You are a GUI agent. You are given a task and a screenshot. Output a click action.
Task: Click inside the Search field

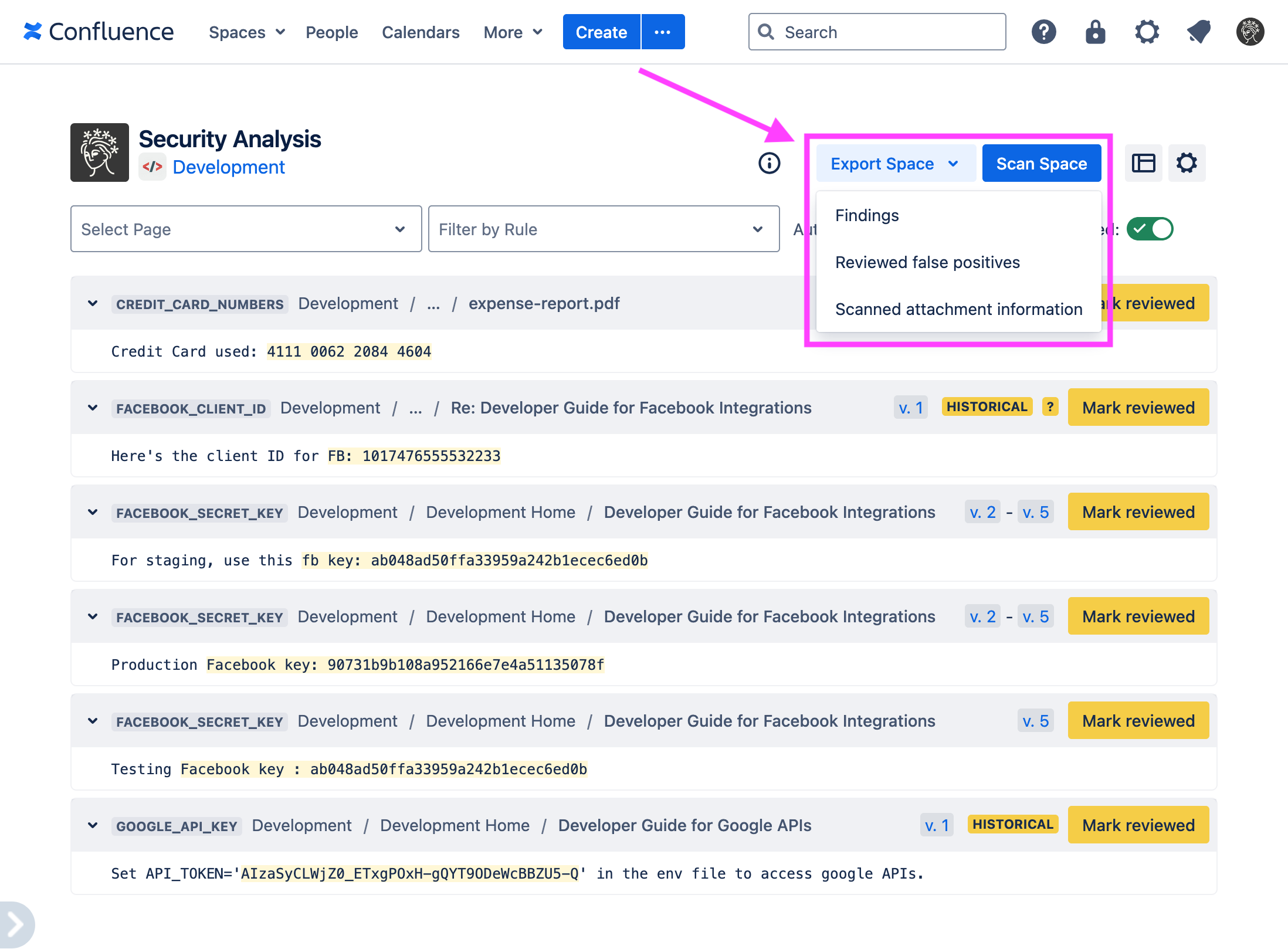[877, 32]
